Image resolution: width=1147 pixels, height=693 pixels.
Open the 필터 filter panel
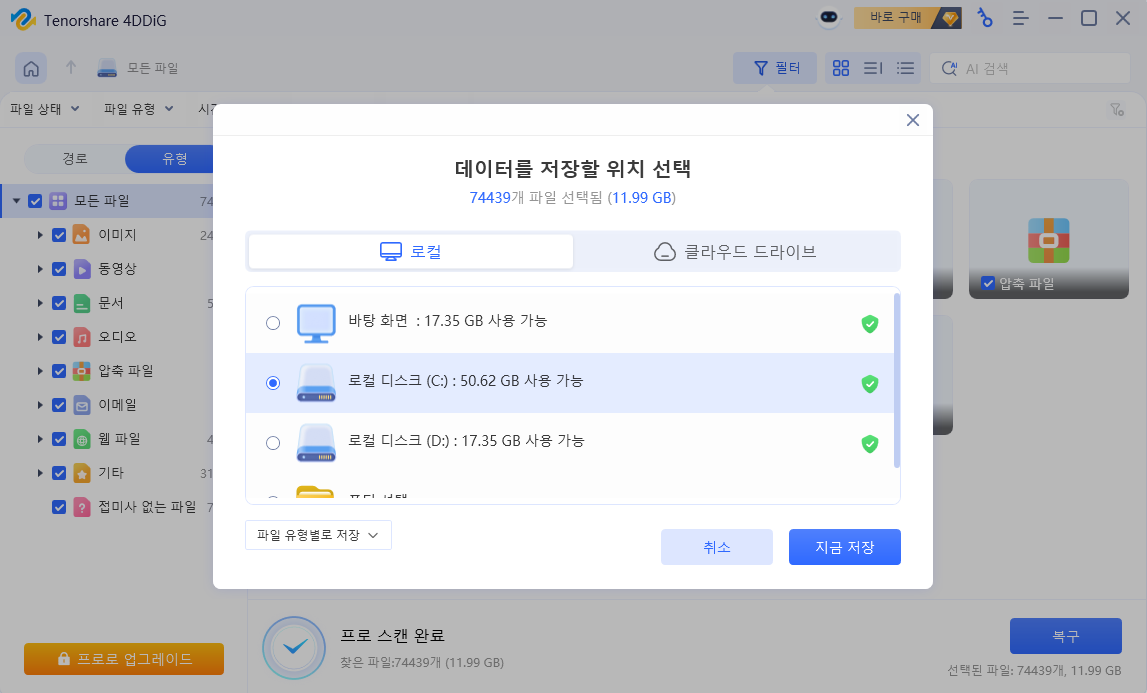point(775,67)
